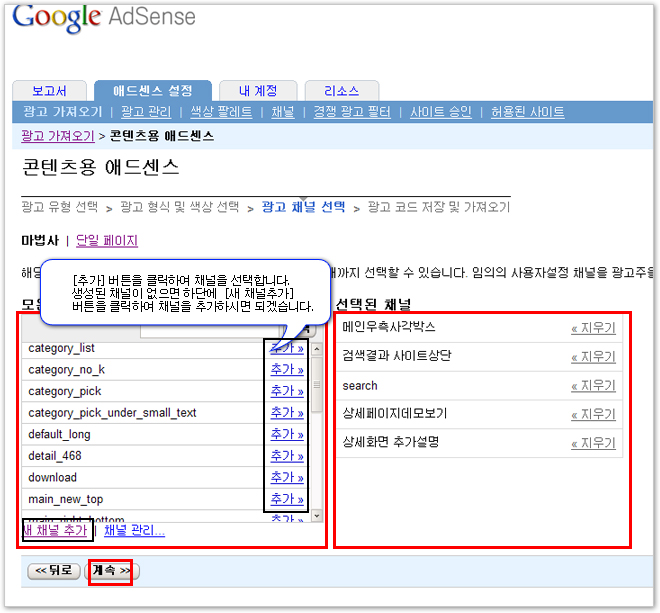Click the channel list scrollbar down arrow
Viewport: 660px width, 613px height.
[x=317, y=515]
